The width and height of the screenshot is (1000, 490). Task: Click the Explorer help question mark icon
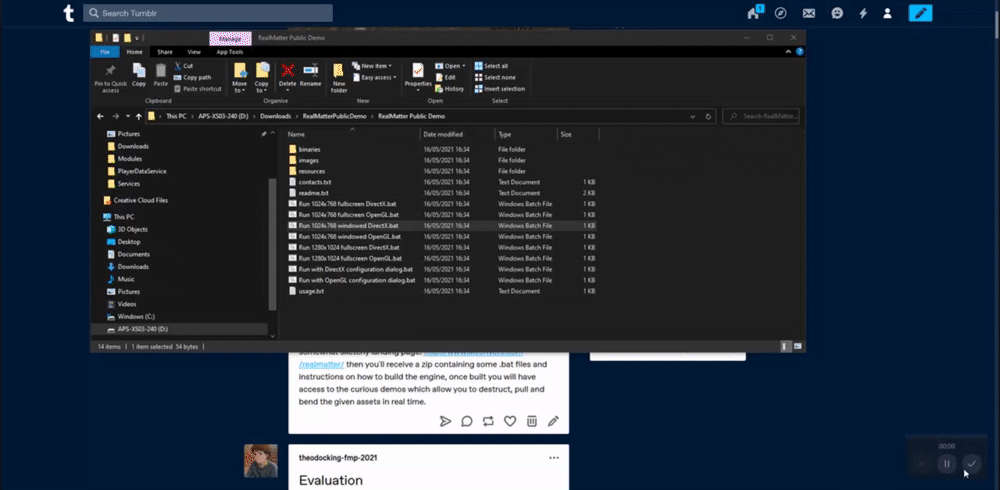click(799, 52)
